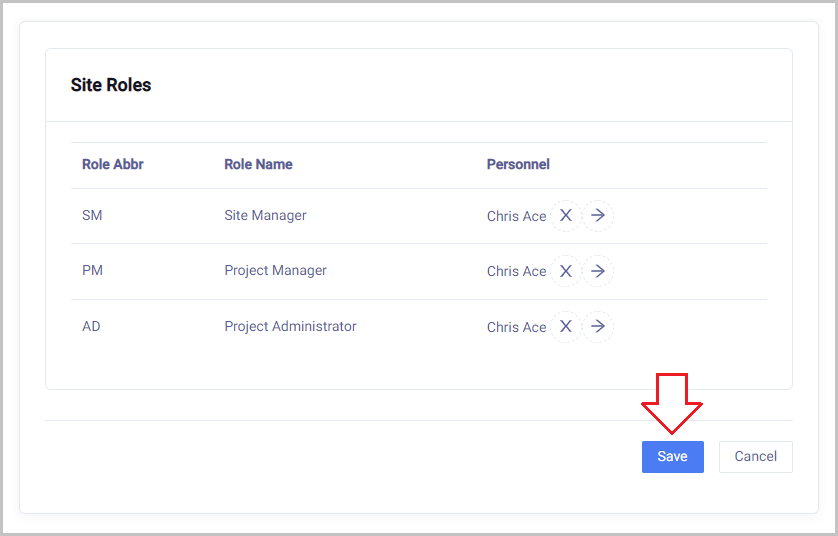This screenshot has width=838, height=536.
Task: Cancel the site roles changes
Action: coord(755,457)
